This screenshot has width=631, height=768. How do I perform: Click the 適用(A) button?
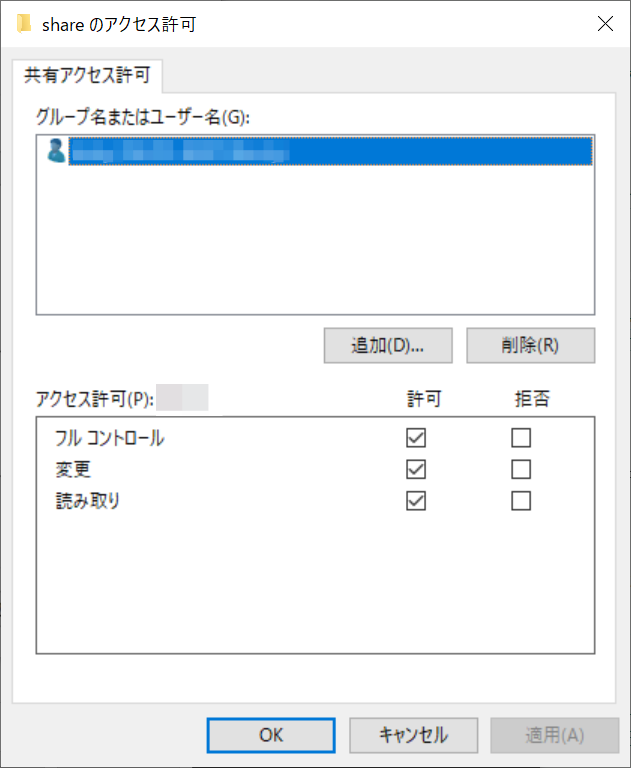click(x=555, y=735)
